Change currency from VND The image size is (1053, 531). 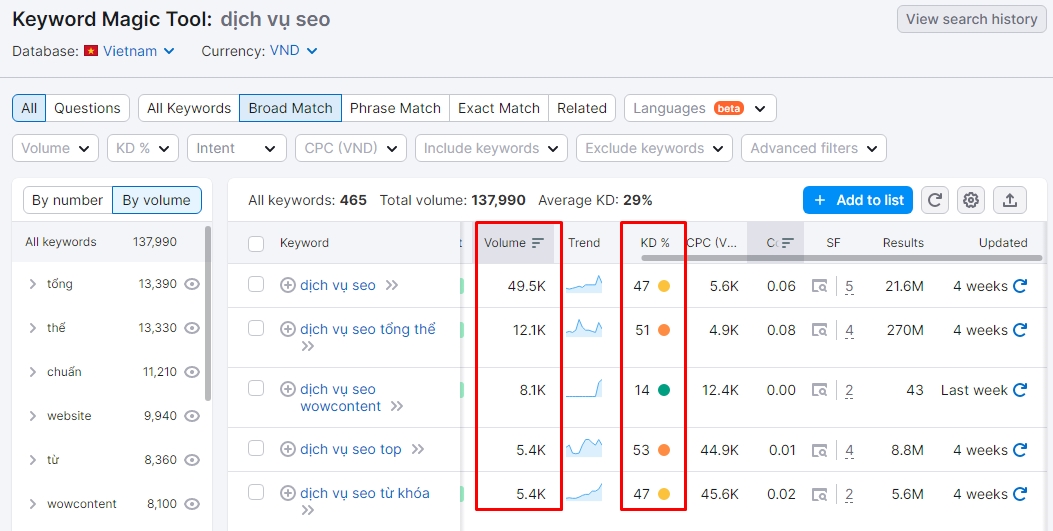293,51
